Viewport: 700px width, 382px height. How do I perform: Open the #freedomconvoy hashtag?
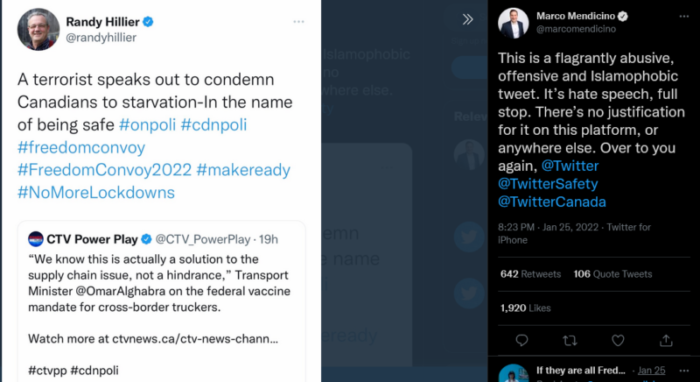point(81,147)
